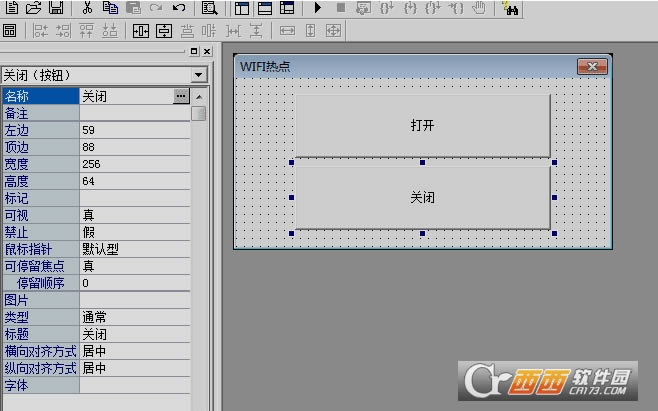Open the 关闭(按钮) component selector dropdown
This screenshot has height=411, width=658.
198,75
